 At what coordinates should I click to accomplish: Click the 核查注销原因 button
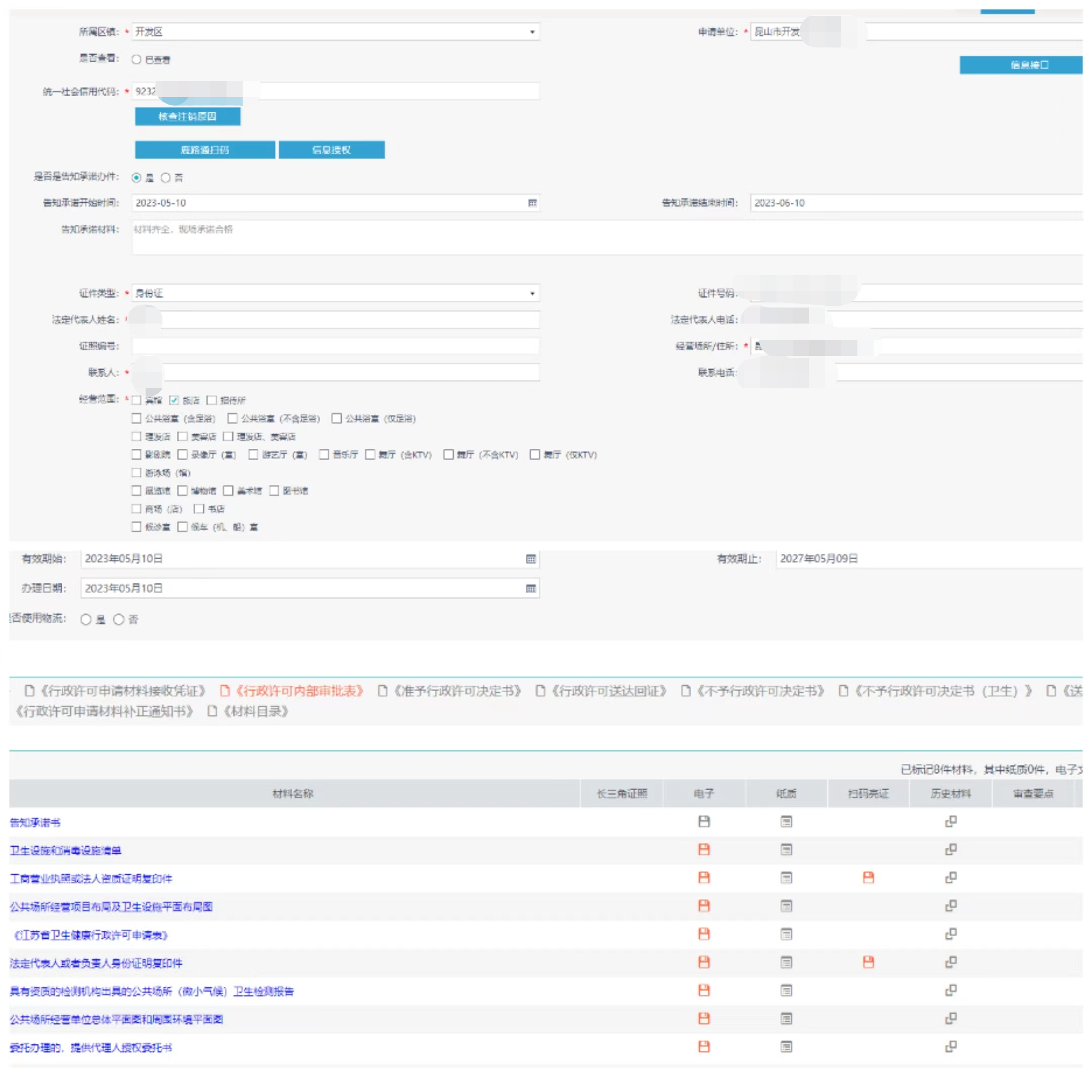(x=187, y=116)
